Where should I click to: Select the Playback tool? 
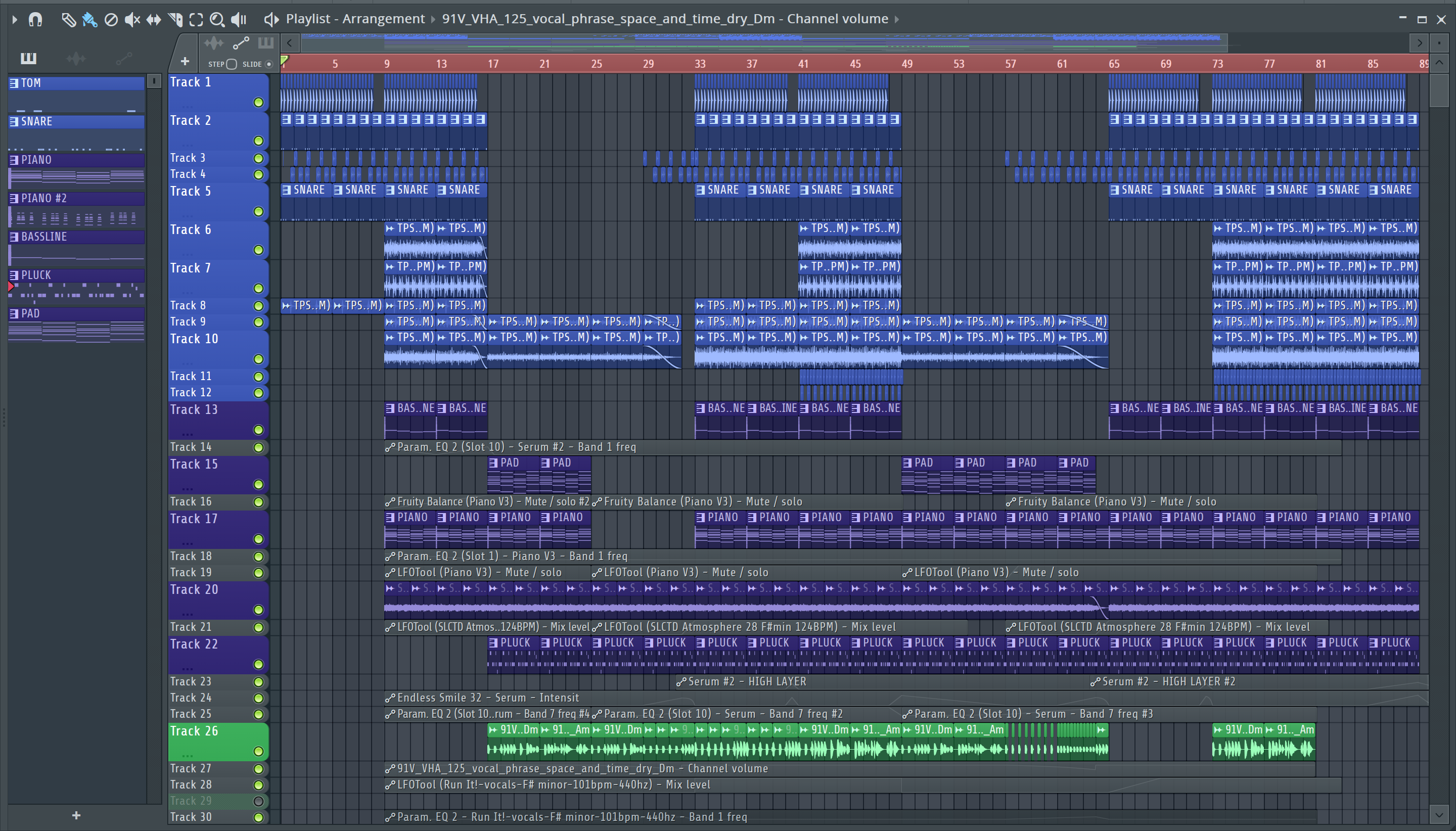pos(239,19)
